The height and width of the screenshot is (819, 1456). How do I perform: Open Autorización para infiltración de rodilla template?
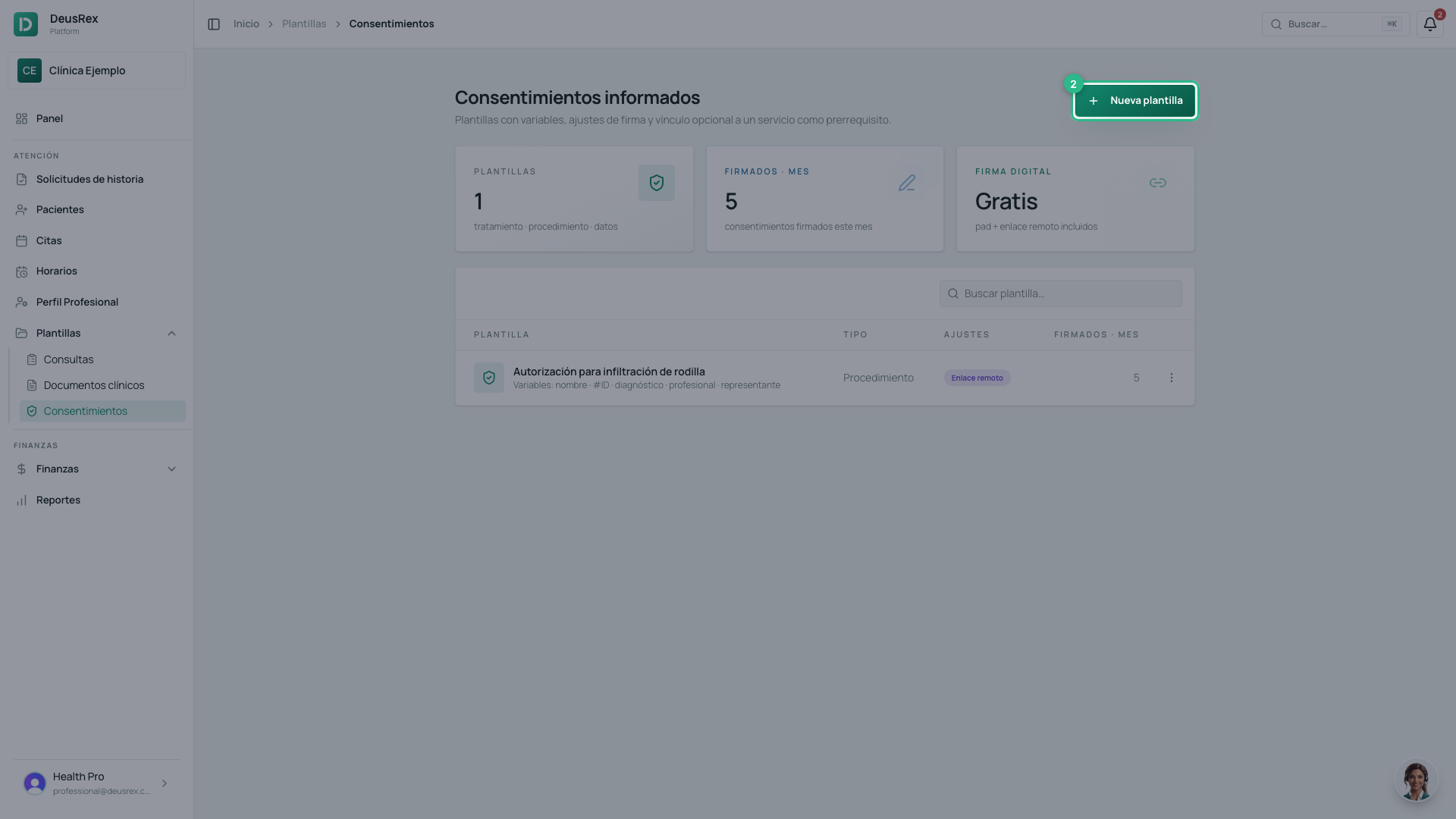609,372
